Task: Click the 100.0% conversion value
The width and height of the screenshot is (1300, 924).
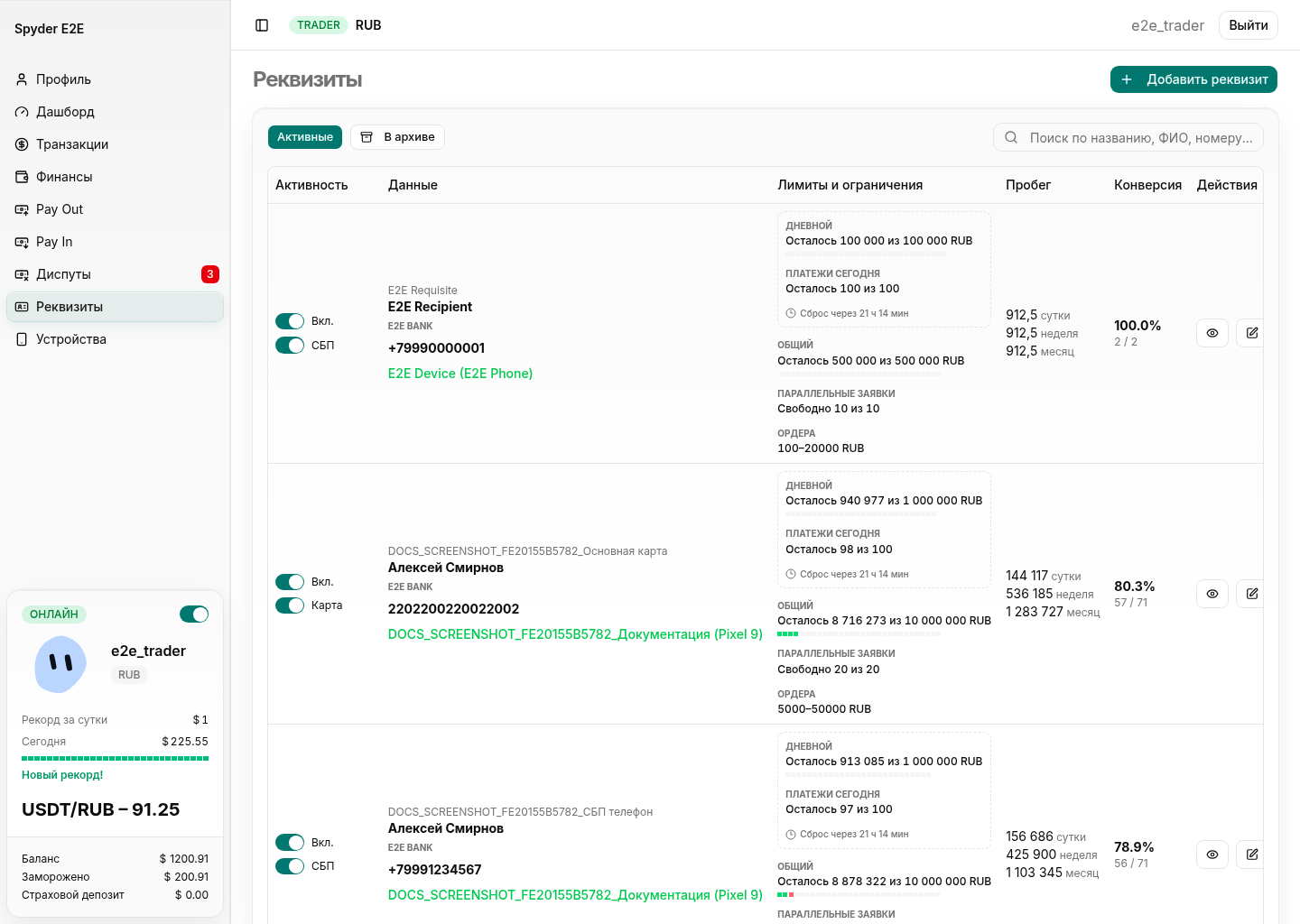Action: click(1137, 325)
